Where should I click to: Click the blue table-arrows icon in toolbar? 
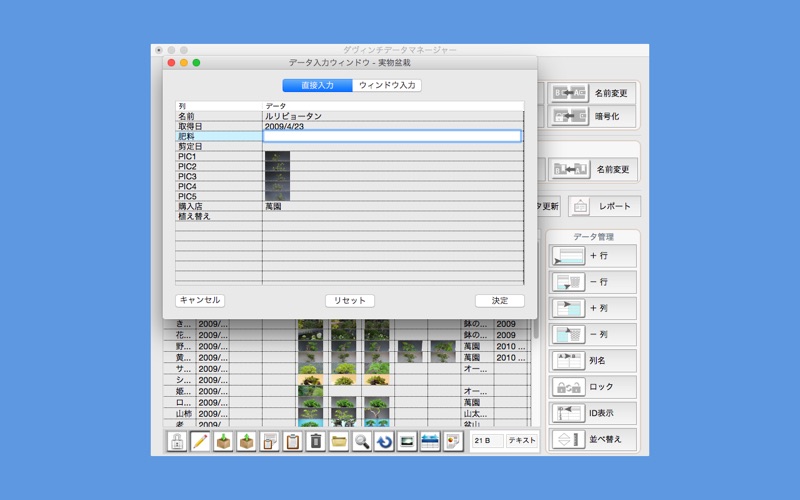point(430,441)
